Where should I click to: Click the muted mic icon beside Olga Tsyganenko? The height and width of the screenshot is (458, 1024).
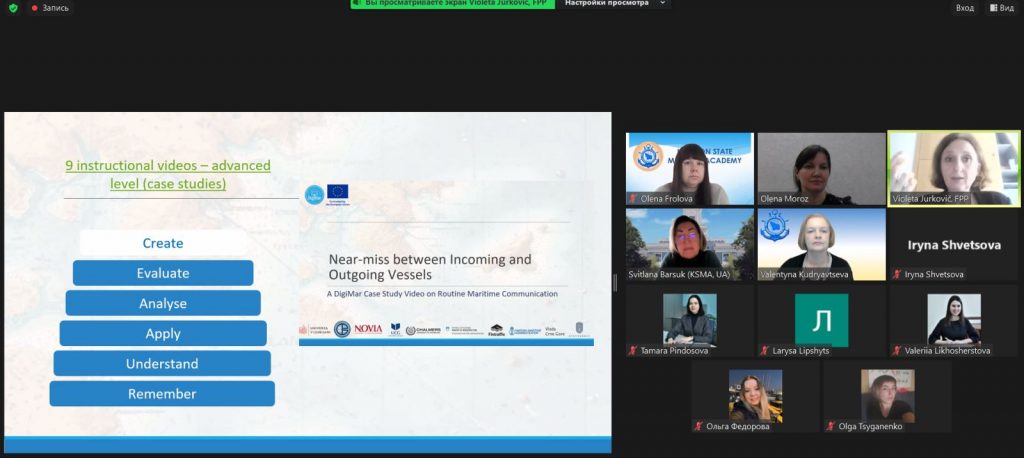click(829, 426)
